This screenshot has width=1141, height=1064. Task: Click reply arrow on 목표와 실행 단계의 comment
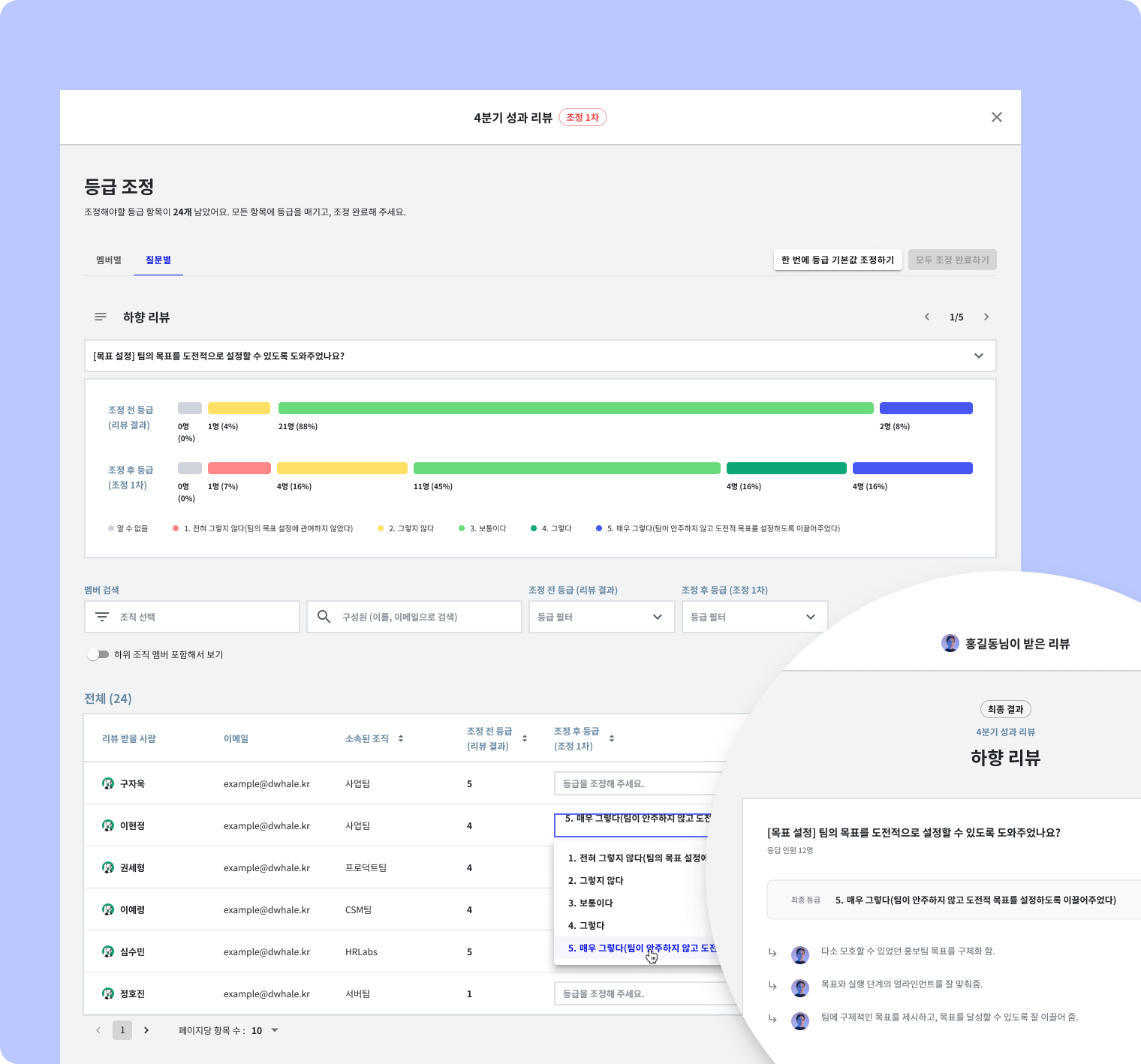[x=772, y=985]
